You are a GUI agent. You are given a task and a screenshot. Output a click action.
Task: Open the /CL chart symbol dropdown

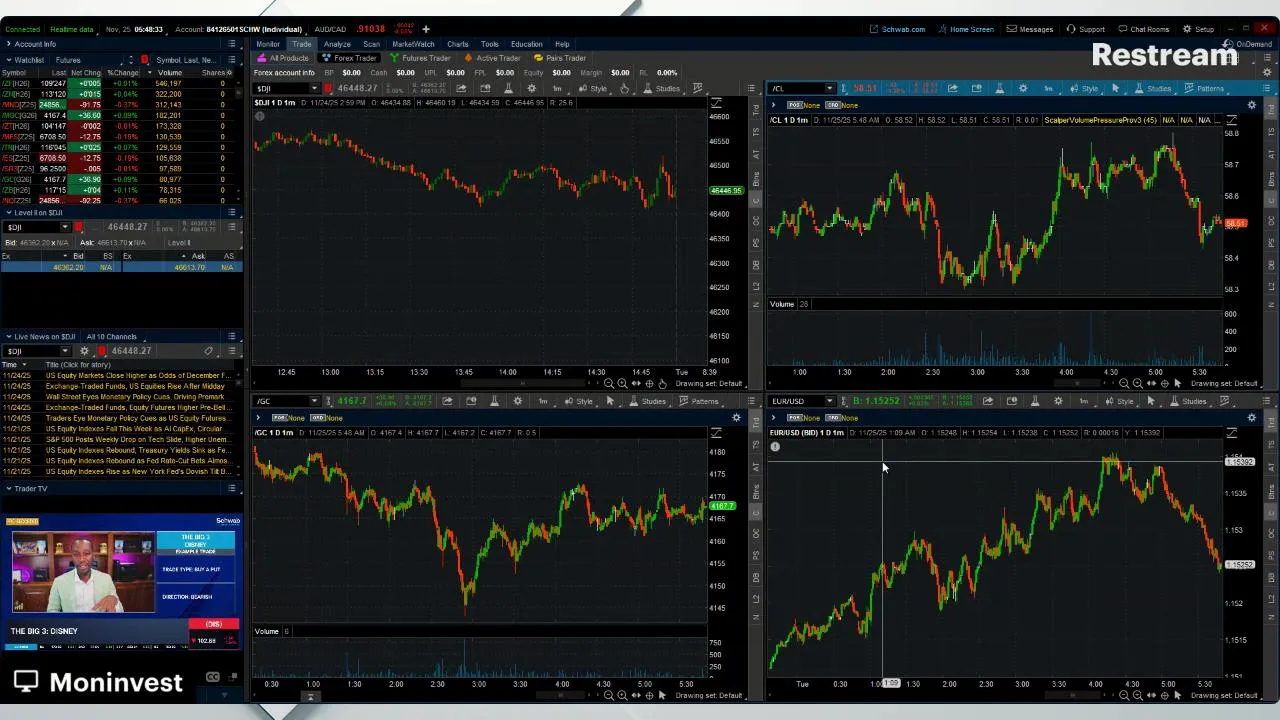(829, 88)
